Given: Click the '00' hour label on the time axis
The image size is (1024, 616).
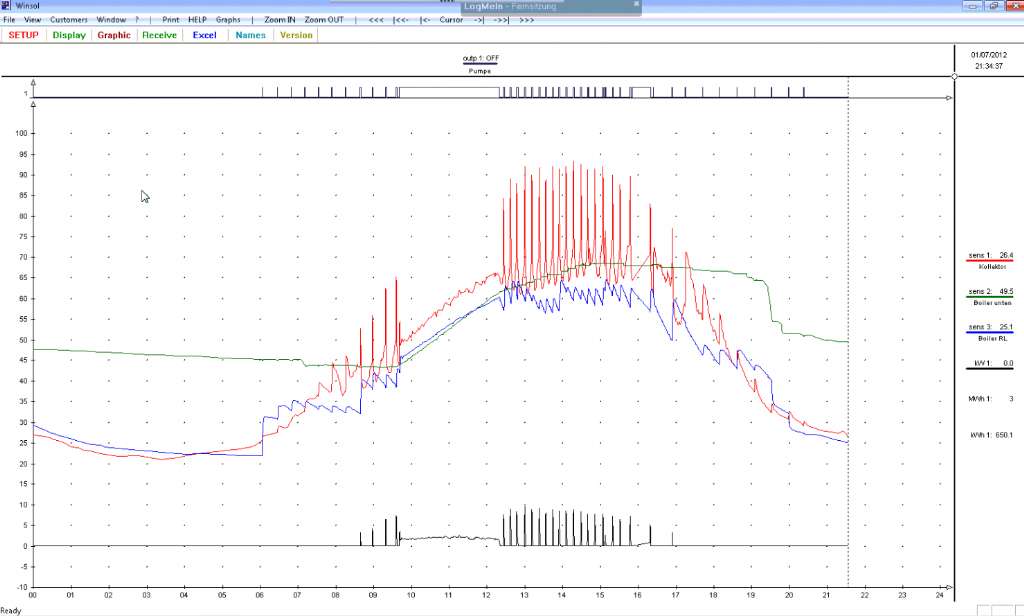Looking at the screenshot, I should pos(33,595).
